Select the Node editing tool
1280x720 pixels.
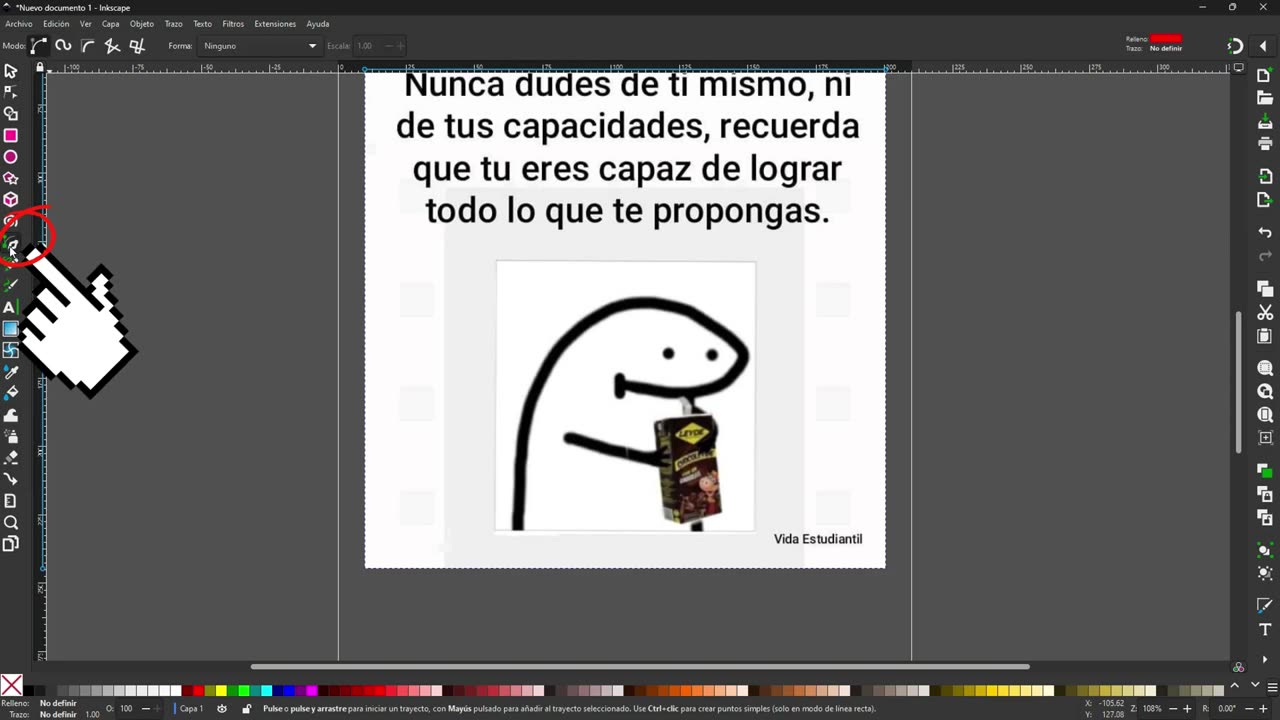tap(11, 92)
